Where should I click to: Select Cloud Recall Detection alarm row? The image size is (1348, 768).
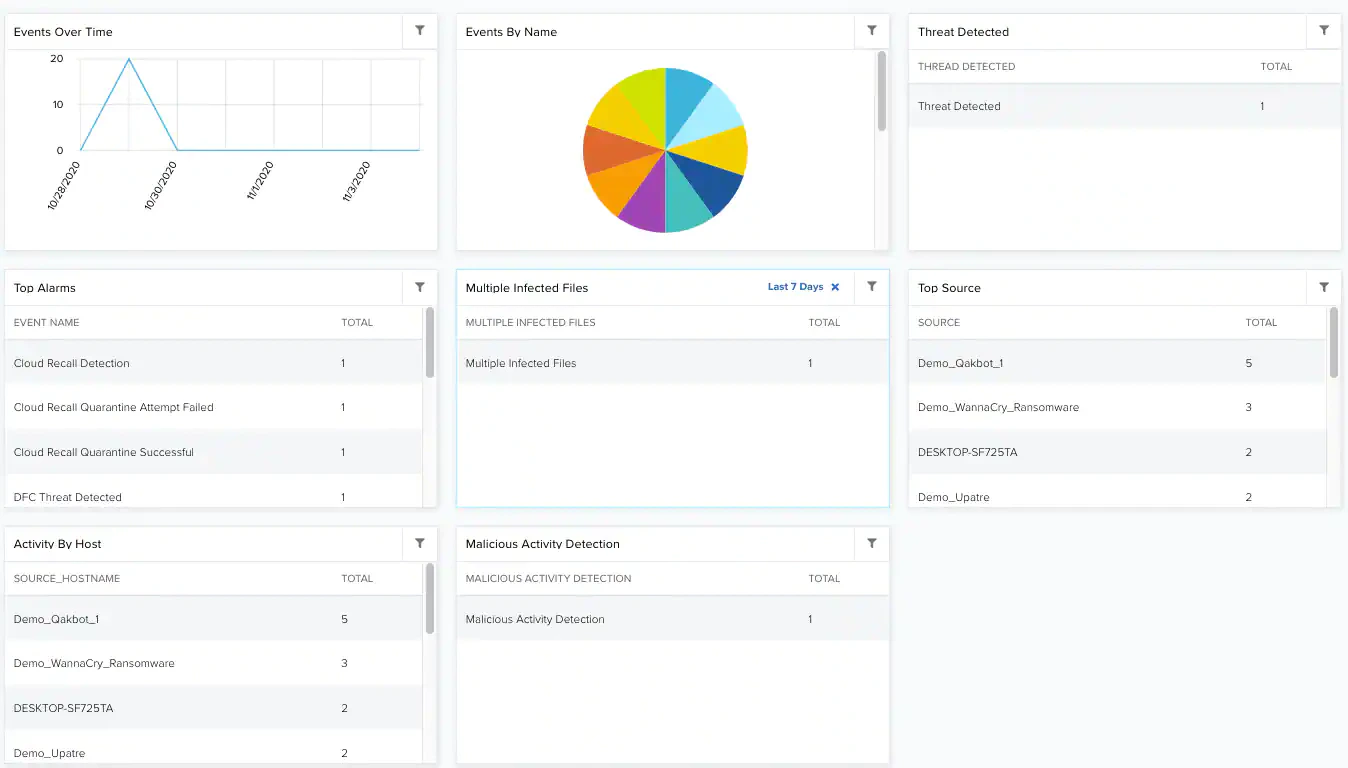[x=214, y=363]
